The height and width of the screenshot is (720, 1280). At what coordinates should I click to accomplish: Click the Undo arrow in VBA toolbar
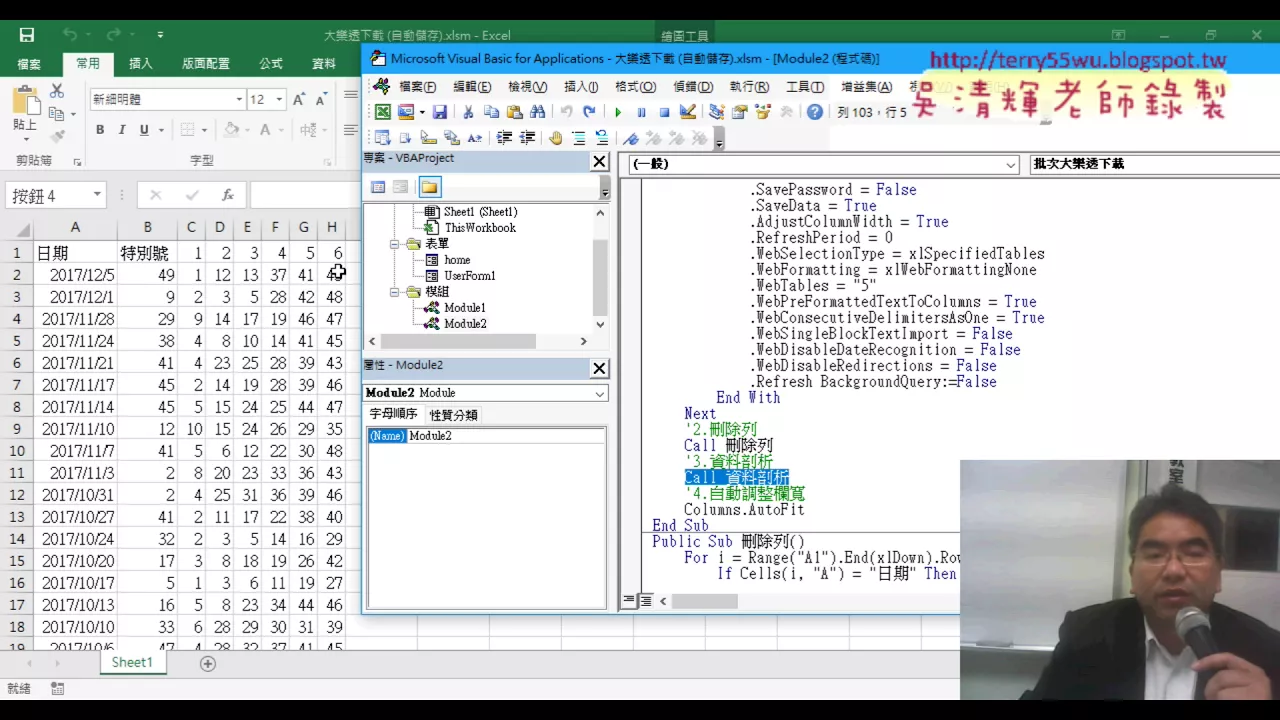pyautogui.click(x=566, y=112)
